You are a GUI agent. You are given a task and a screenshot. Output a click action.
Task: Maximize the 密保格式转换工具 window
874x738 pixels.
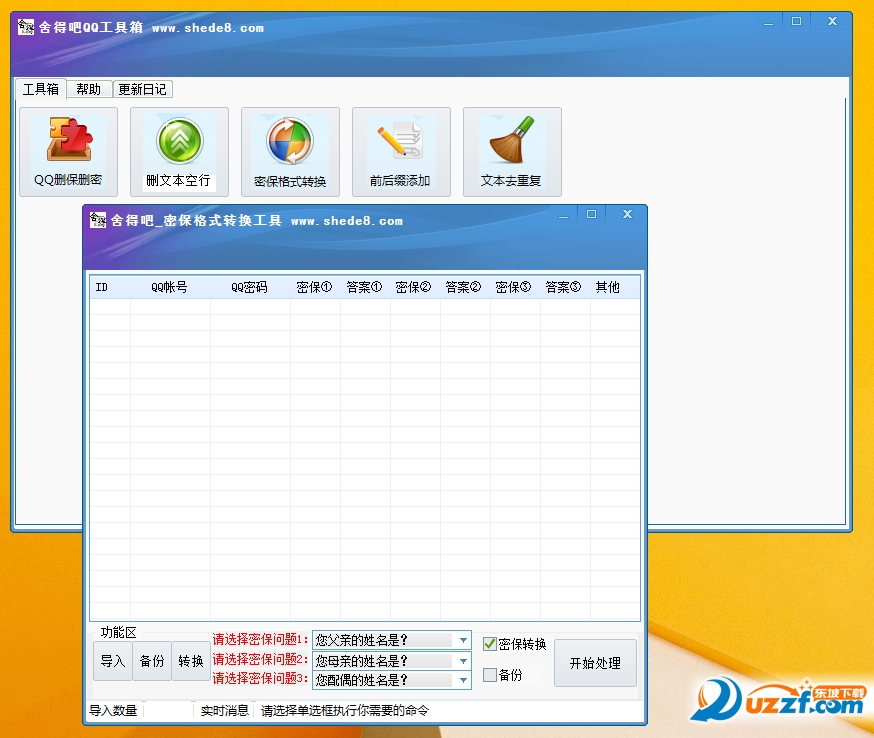591,214
